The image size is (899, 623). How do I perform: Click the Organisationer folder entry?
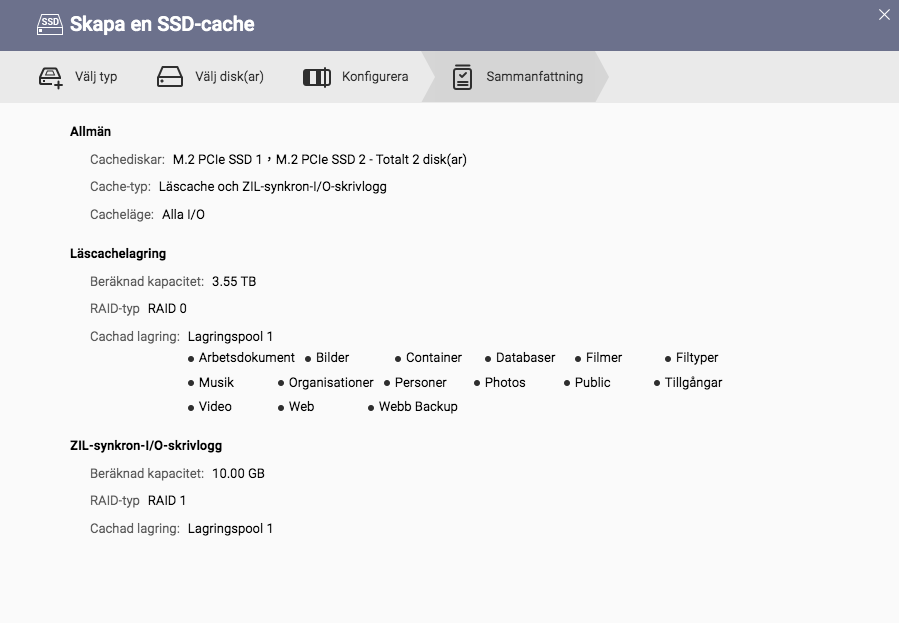tap(331, 382)
